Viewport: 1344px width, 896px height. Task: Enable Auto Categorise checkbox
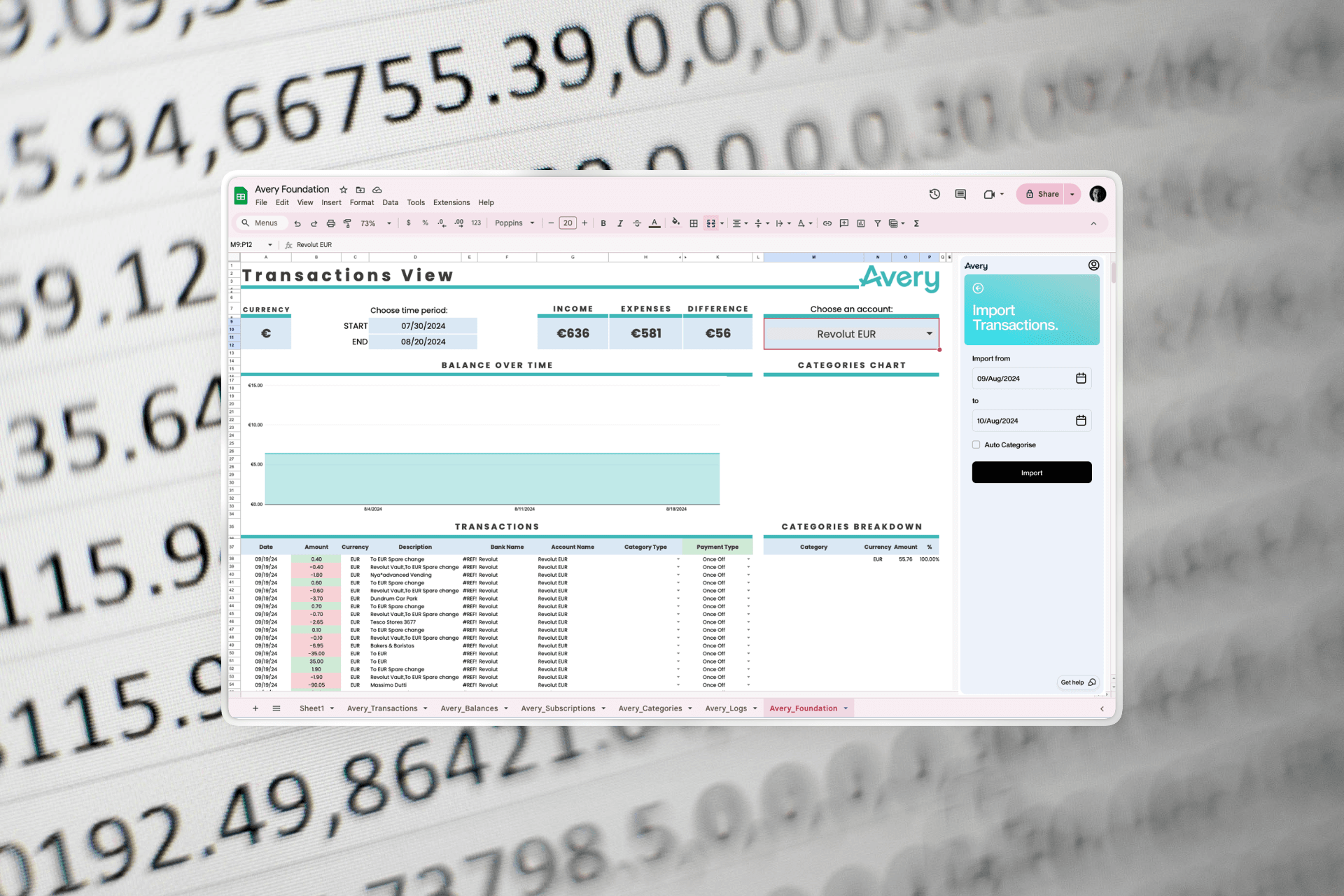(976, 444)
